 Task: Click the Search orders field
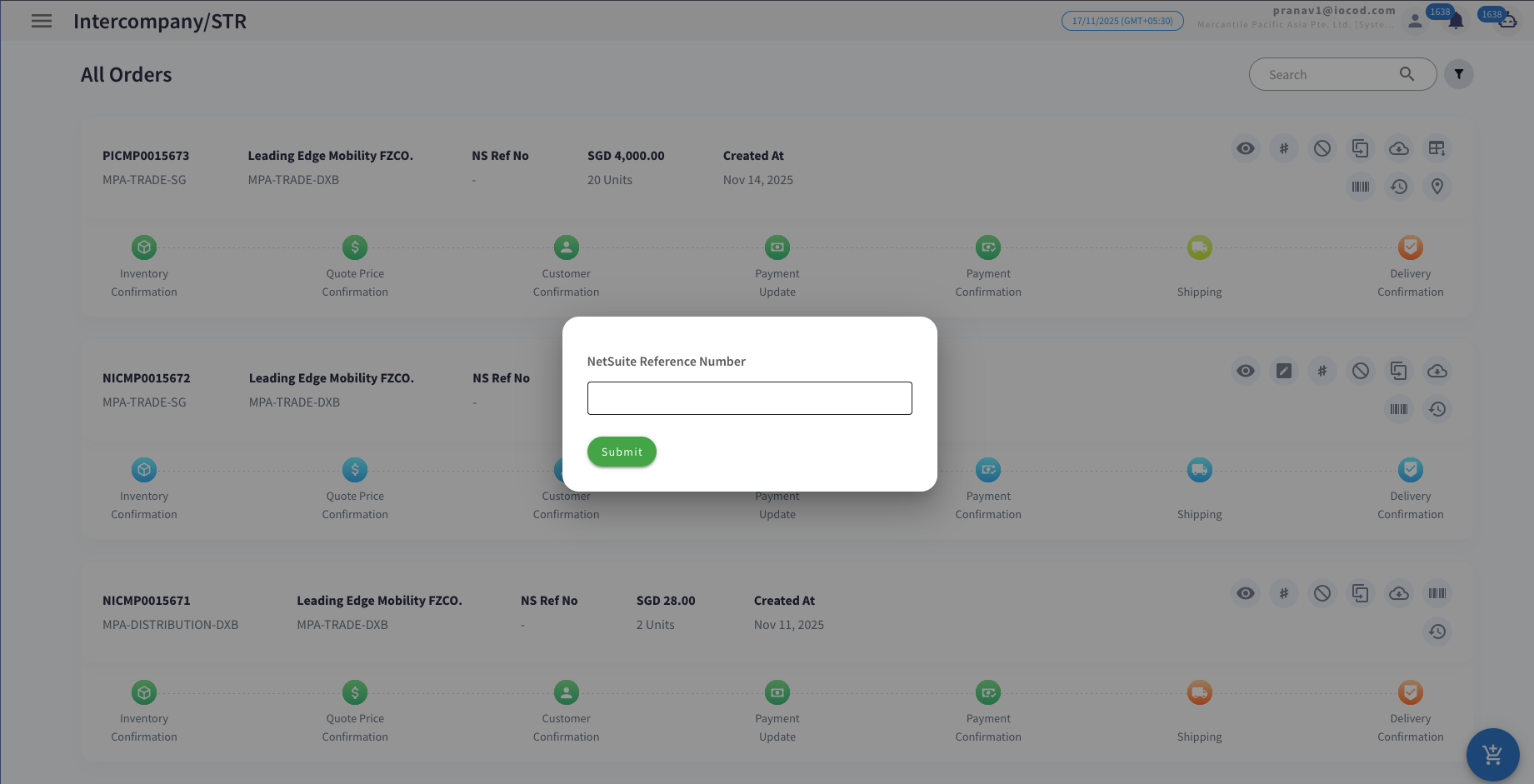[1329, 74]
